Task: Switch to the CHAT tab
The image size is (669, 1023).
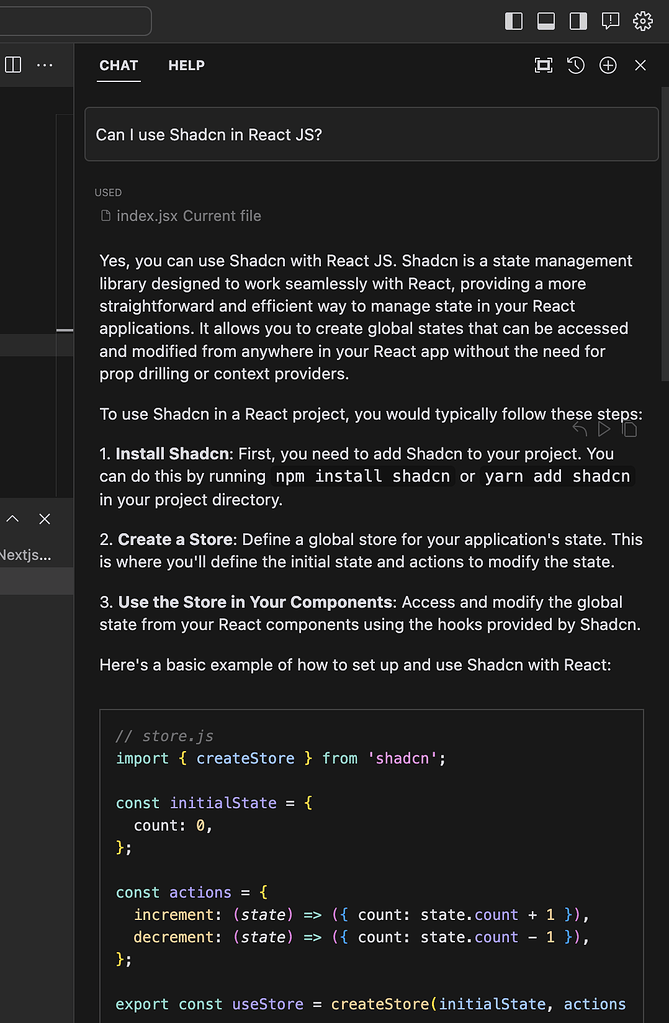Action: coord(118,65)
